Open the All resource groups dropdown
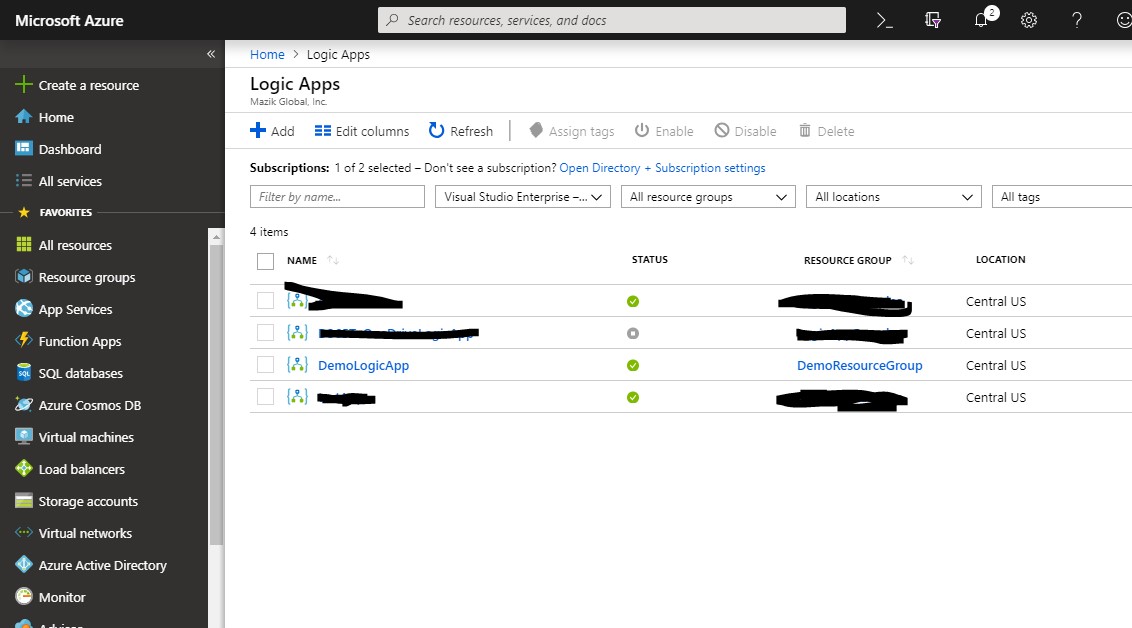The image size is (1132, 628). tap(707, 196)
